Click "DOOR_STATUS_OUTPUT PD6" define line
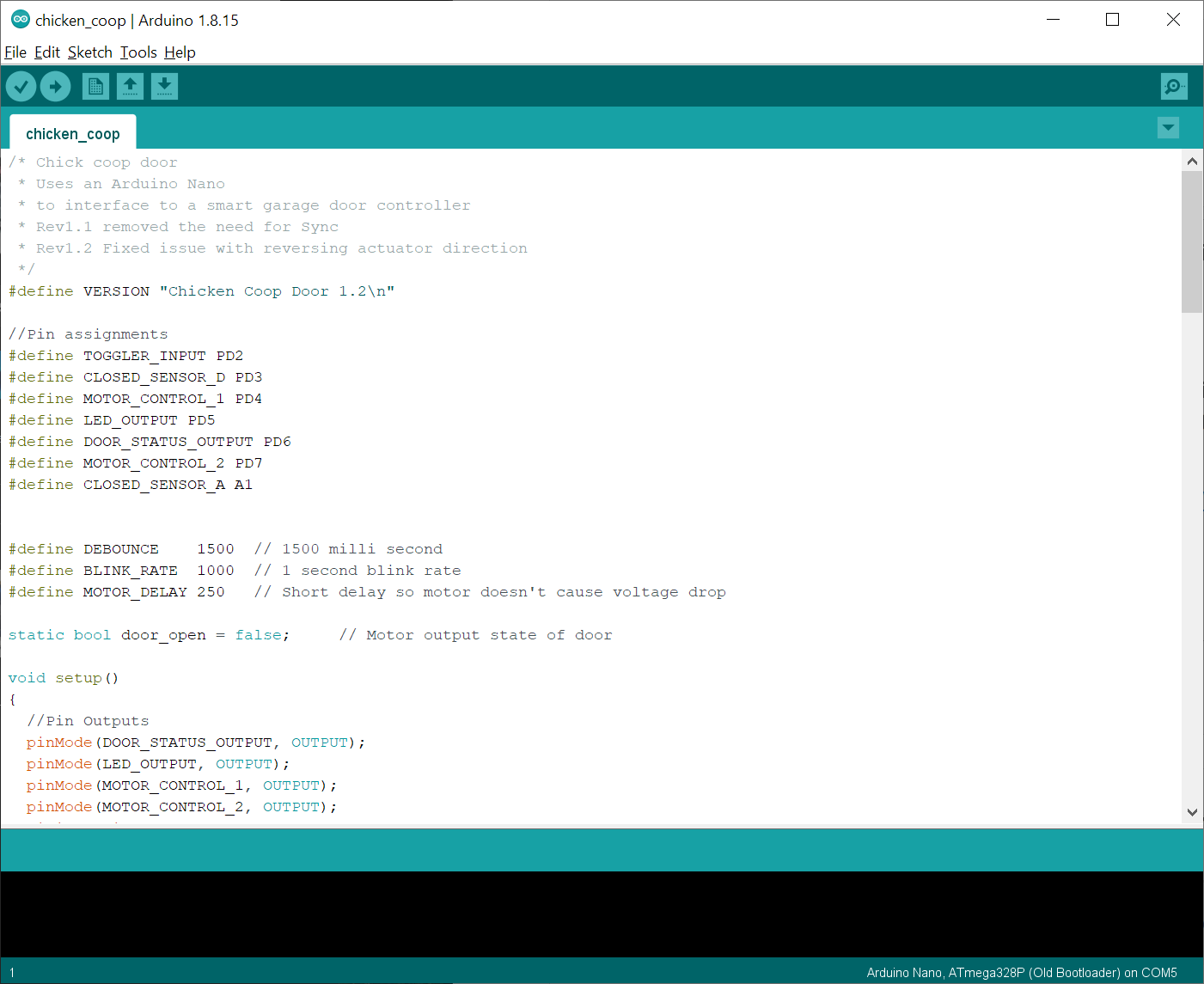 [x=150, y=442]
